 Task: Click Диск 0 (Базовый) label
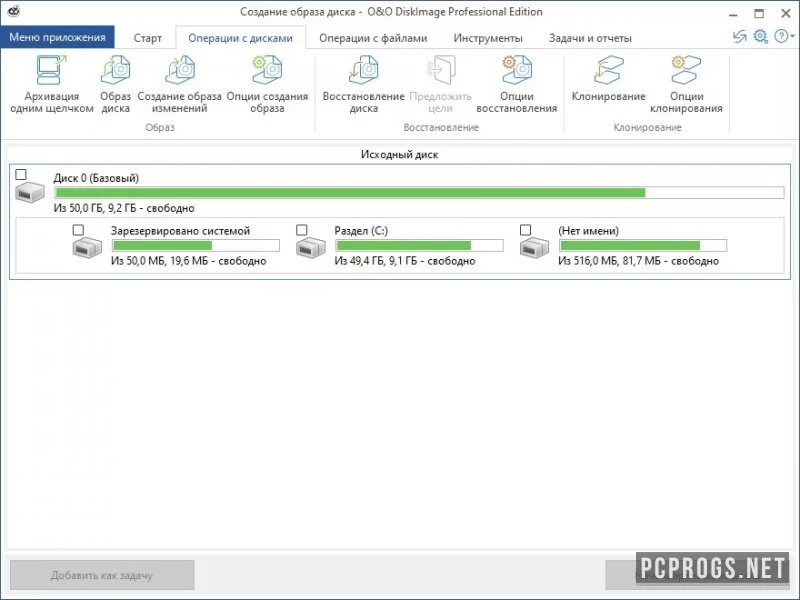point(96,178)
